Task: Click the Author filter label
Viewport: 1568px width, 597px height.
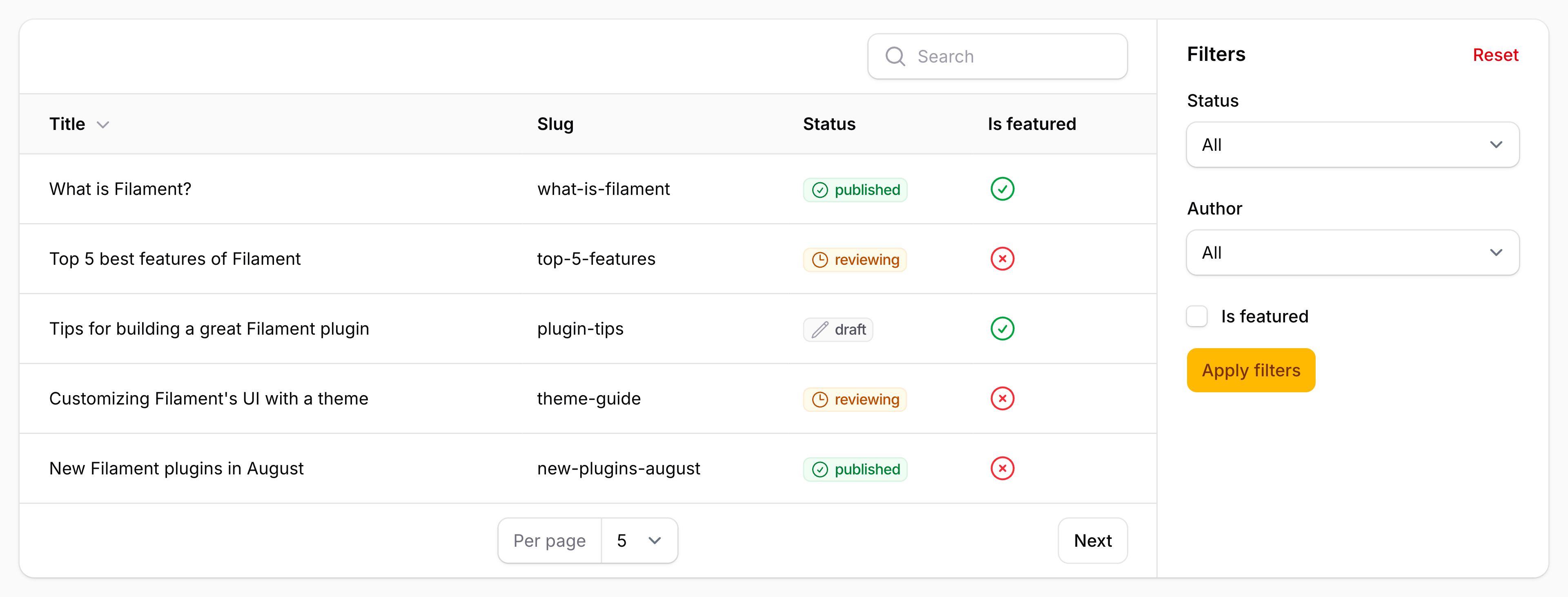Action: [x=1214, y=208]
